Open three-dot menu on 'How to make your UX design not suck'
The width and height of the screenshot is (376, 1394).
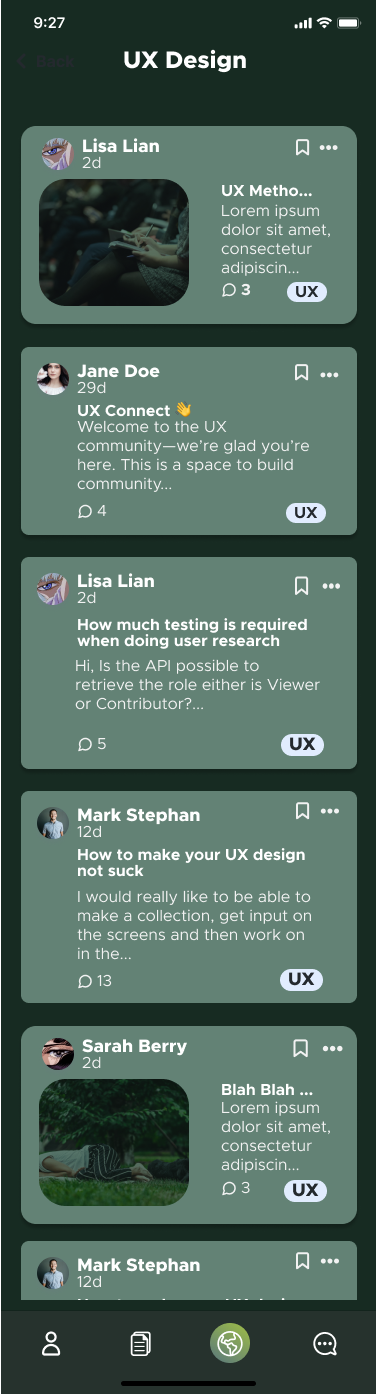click(x=330, y=811)
